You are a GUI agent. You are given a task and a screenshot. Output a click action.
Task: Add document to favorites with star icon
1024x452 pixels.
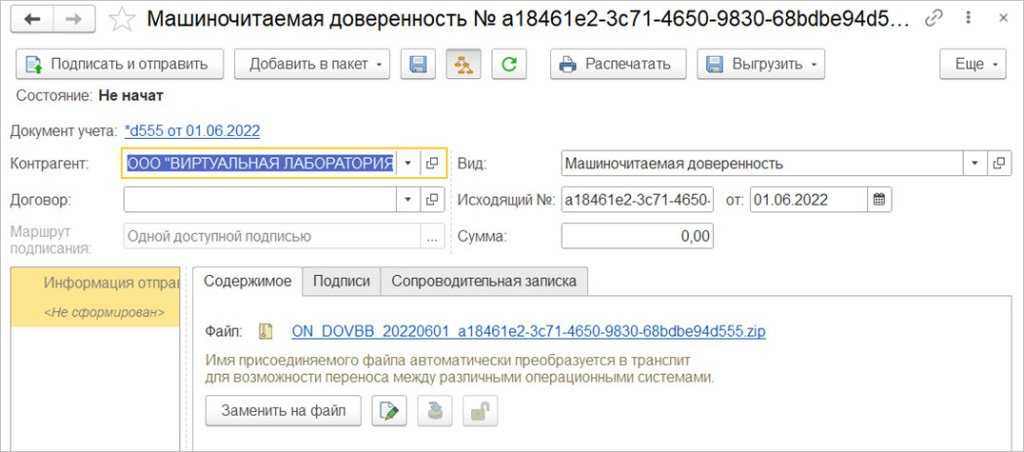[x=122, y=19]
